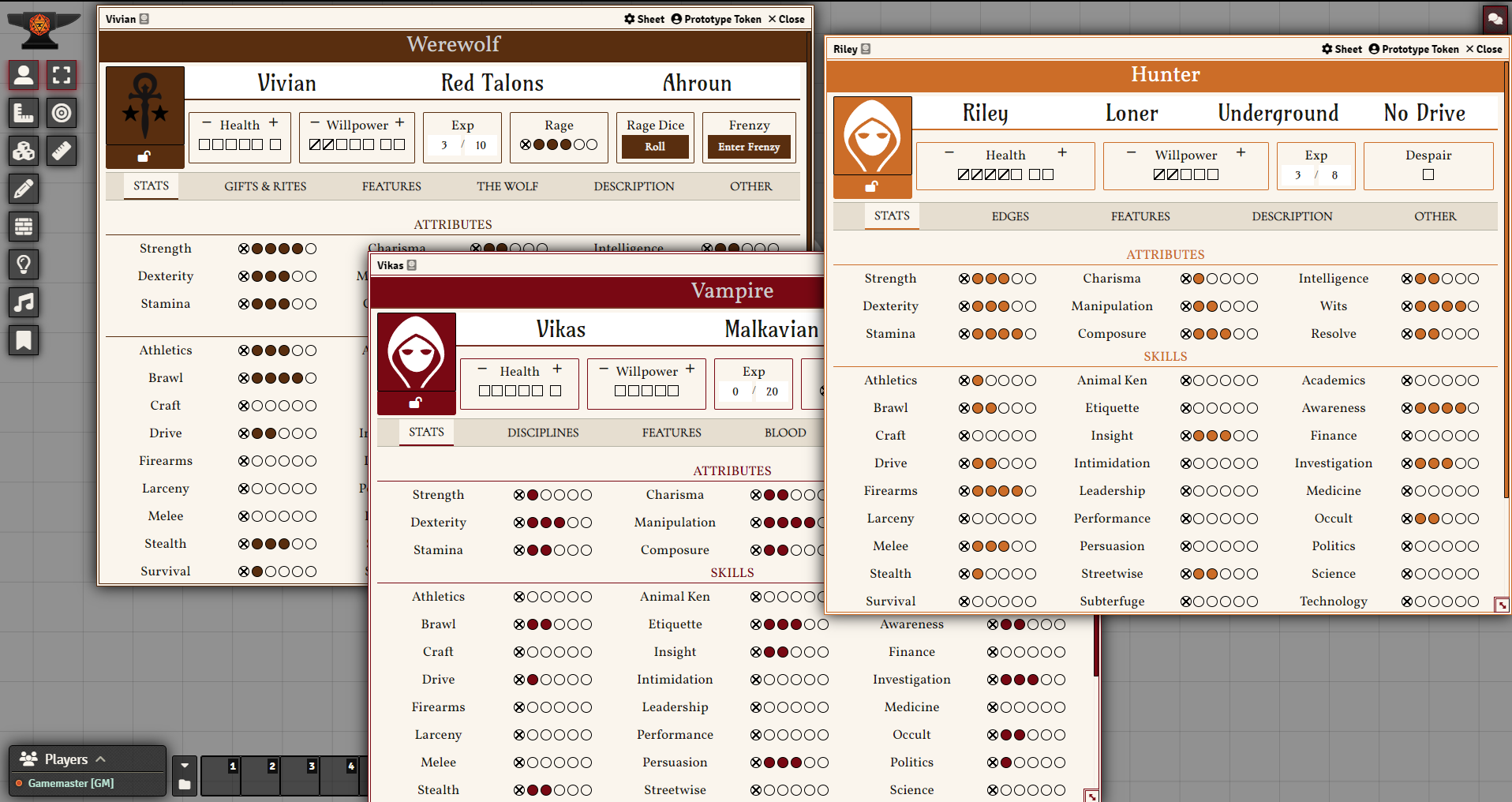Increase Vivian's Health with plus
The height and width of the screenshot is (802, 1512).
tap(274, 122)
